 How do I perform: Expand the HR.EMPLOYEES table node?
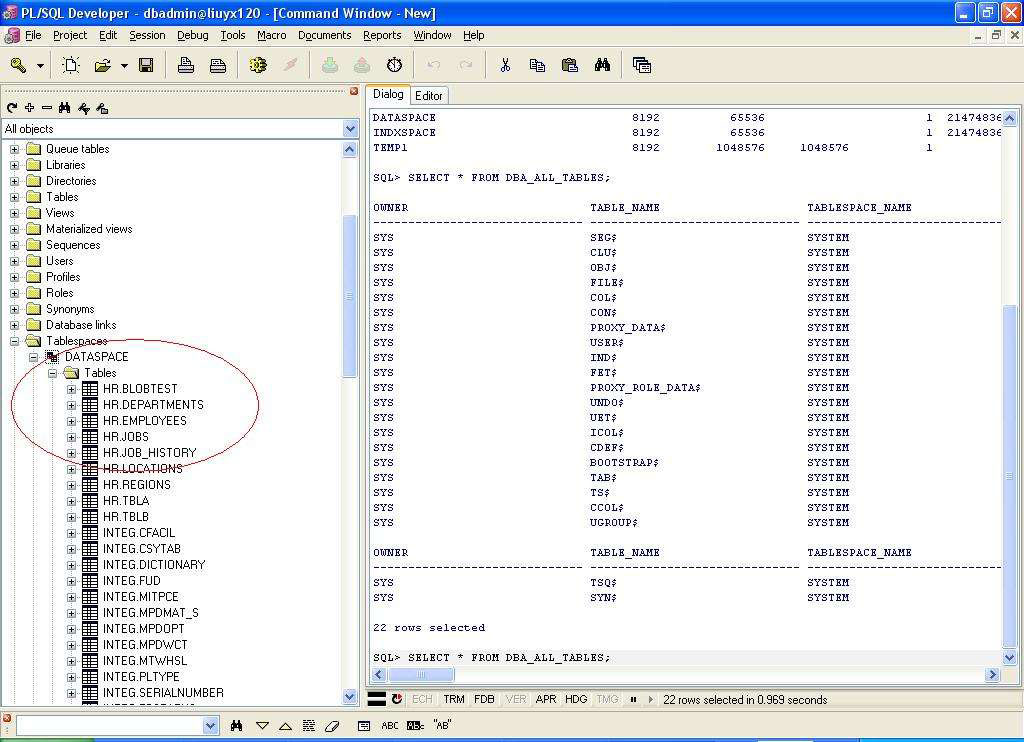(70, 421)
